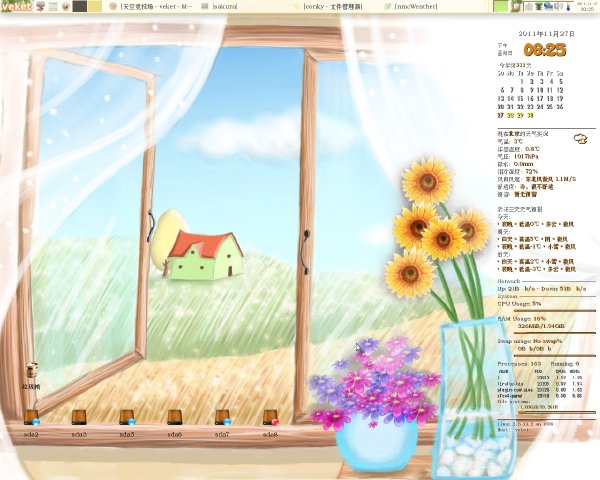Activate the nmcWeather taskbar entry
Viewport: 600px width, 480px height.
click(x=411, y=7)
